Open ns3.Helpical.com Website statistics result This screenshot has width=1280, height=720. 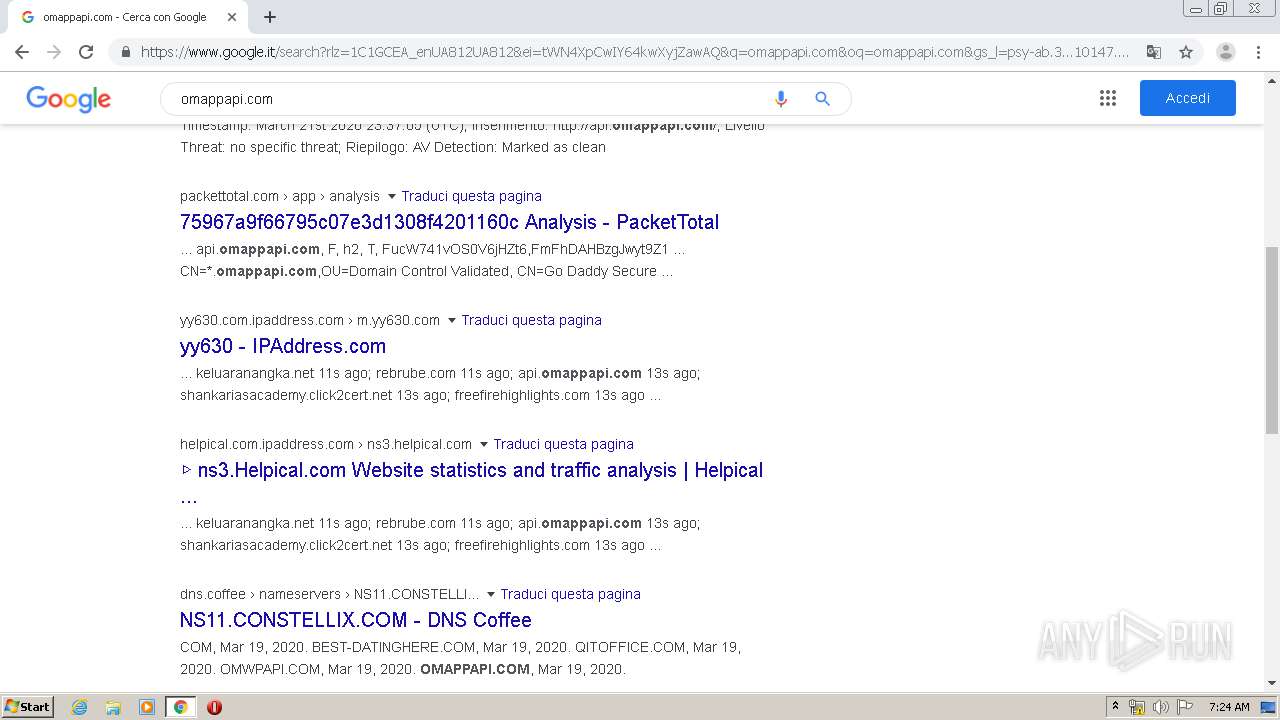click(x=471, y=470)
